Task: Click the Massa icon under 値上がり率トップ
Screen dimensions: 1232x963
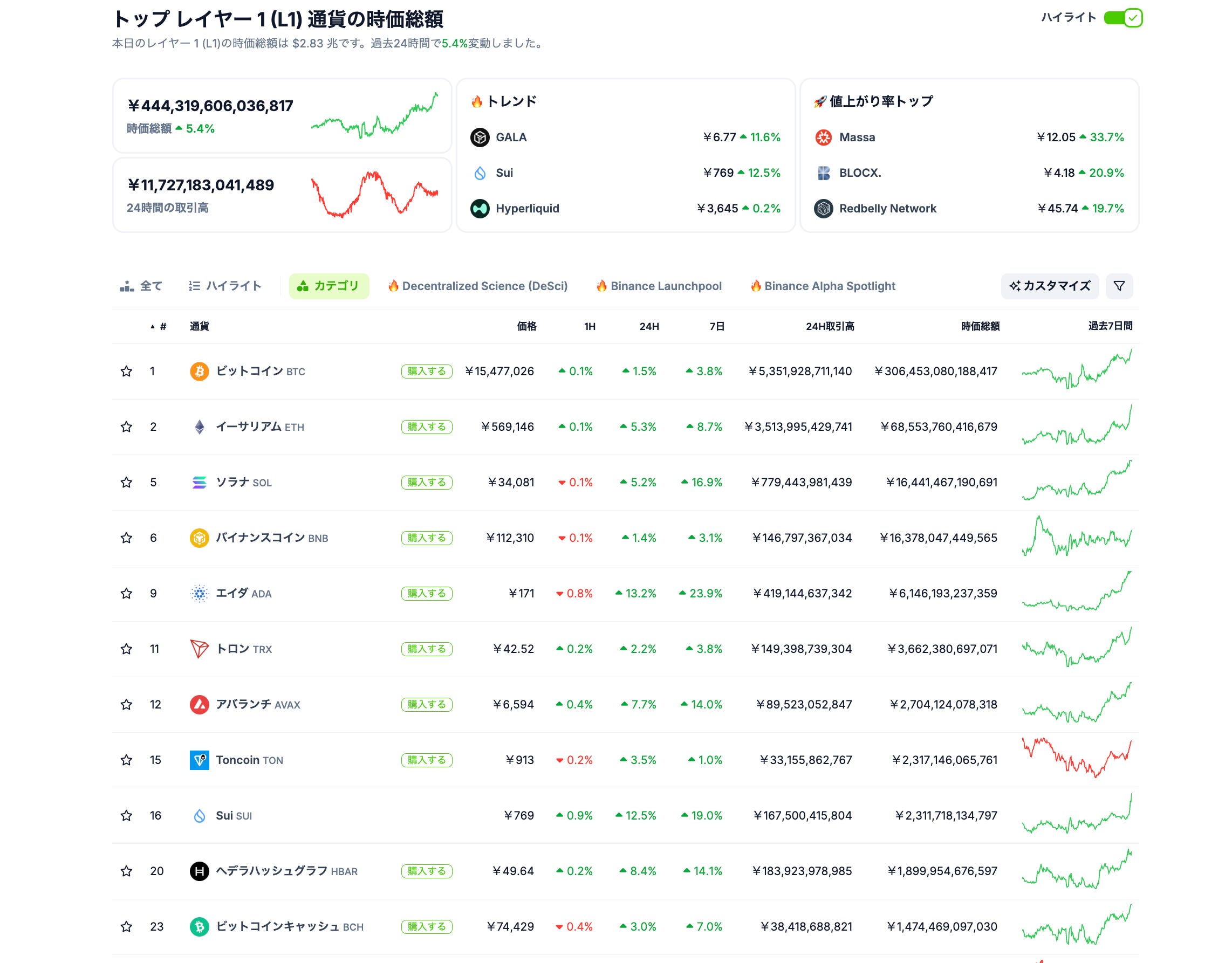Action: click(x=824, y=136)
